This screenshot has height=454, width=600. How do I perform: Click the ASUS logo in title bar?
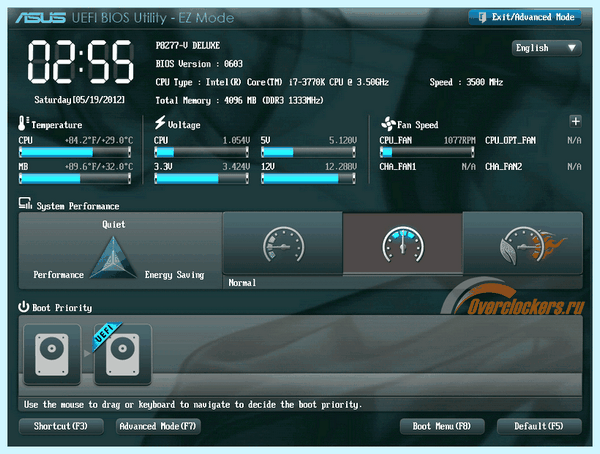(41, 18)
